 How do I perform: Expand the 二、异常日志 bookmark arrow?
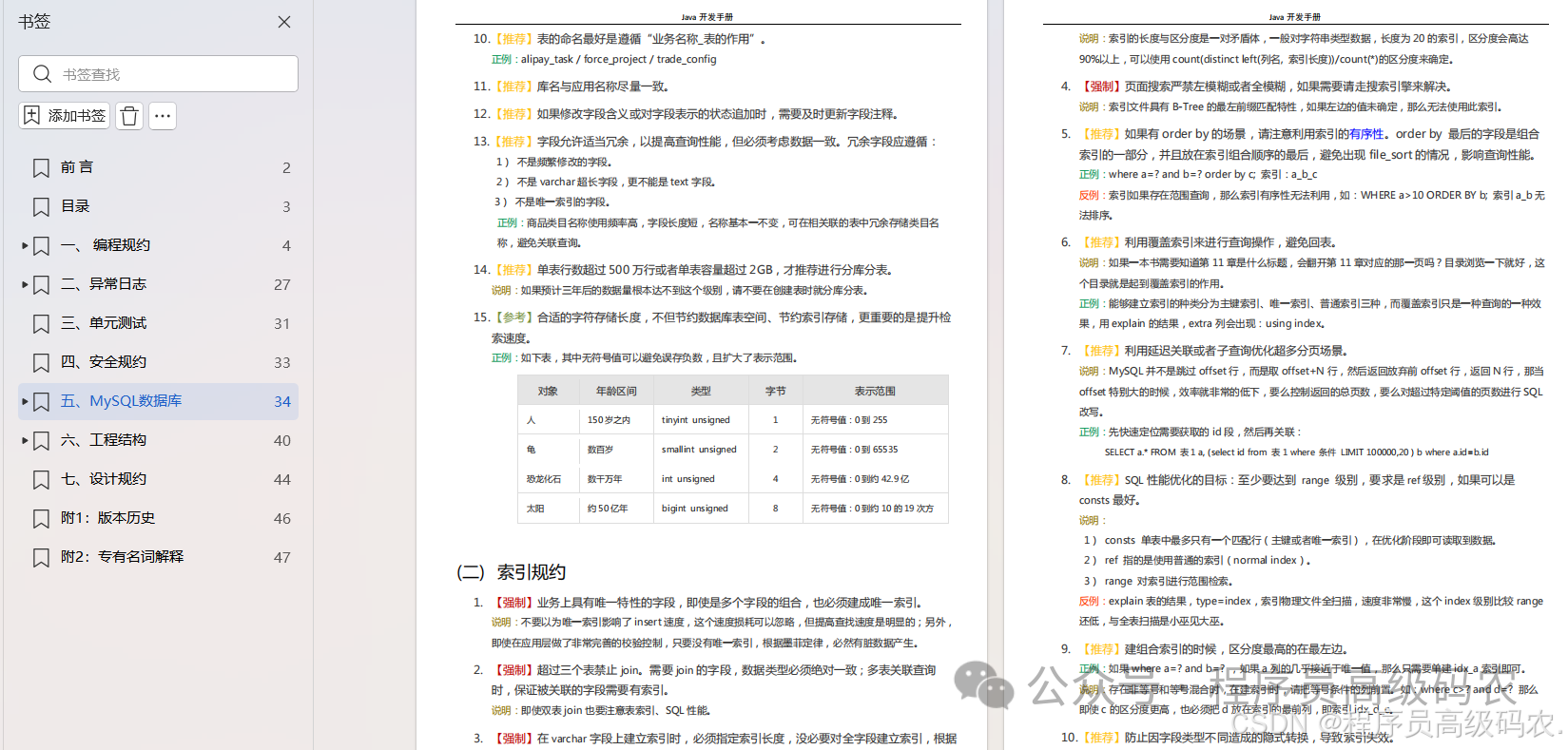pos(25,284)
